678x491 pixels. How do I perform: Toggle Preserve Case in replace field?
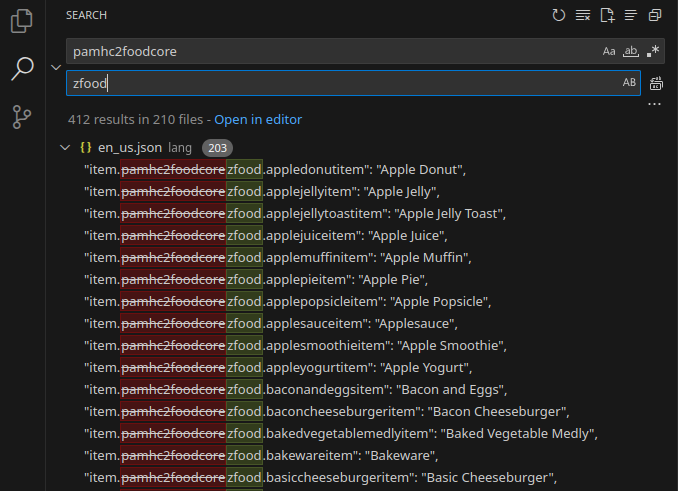[x=629, y=83]
